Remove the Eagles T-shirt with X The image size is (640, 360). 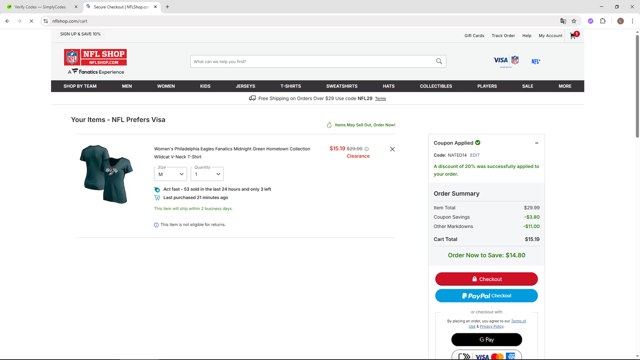[392, 149]
